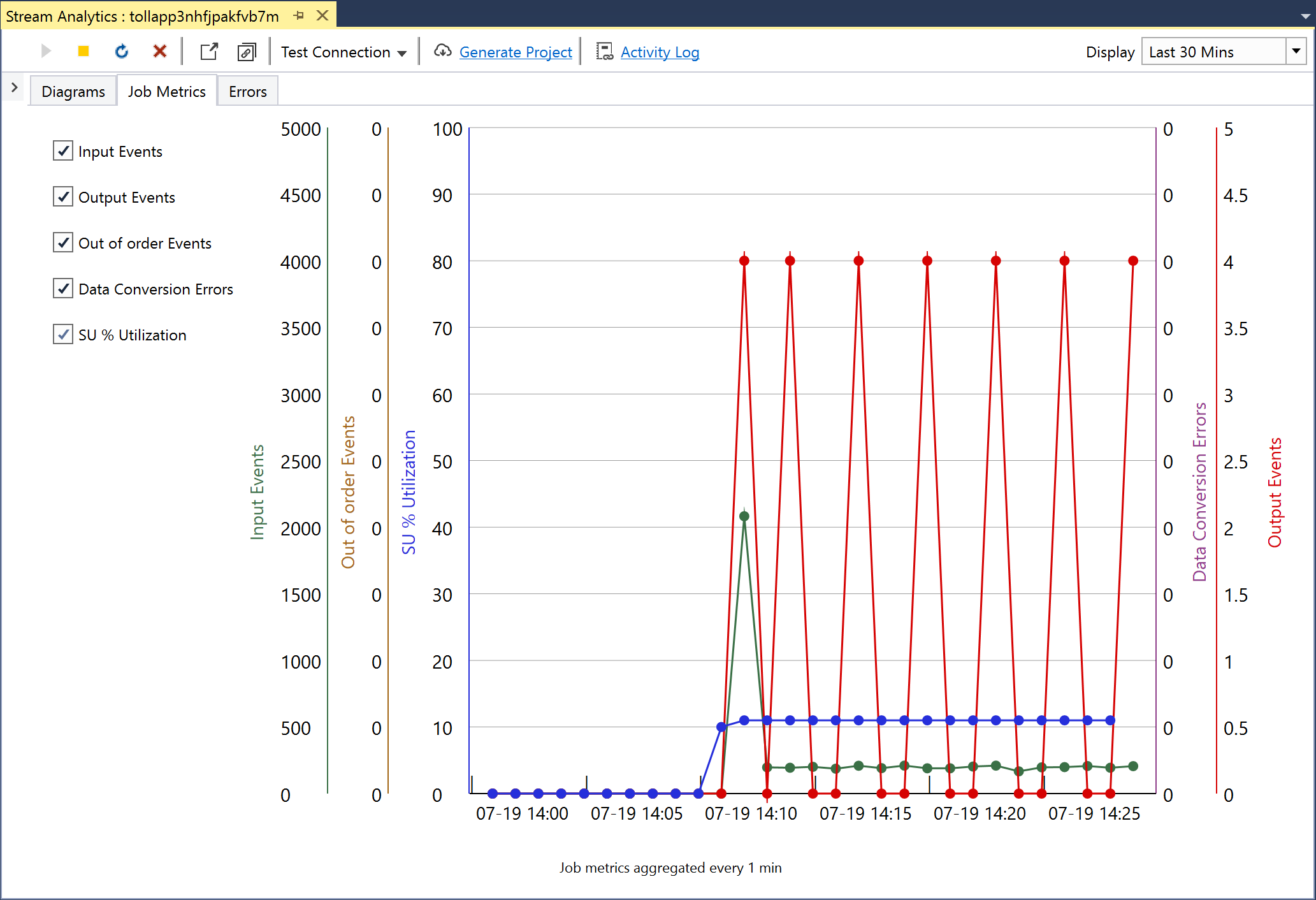The image size is (1316, 900).
Task: Click the Generate Project button
Action: 515,50
